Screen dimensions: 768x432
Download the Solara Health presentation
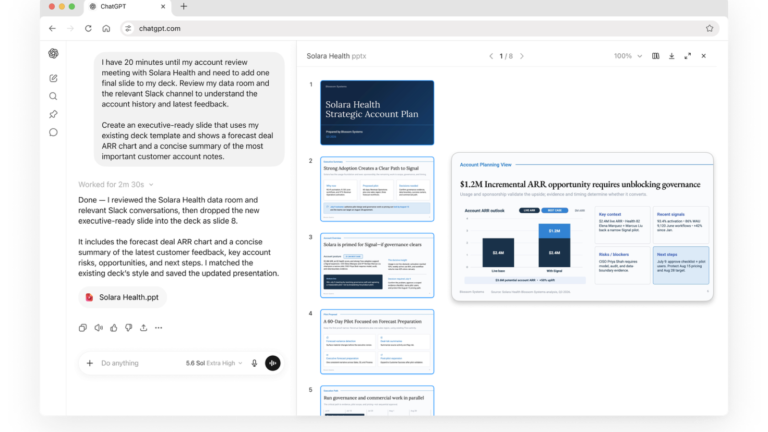coord(672,56)
